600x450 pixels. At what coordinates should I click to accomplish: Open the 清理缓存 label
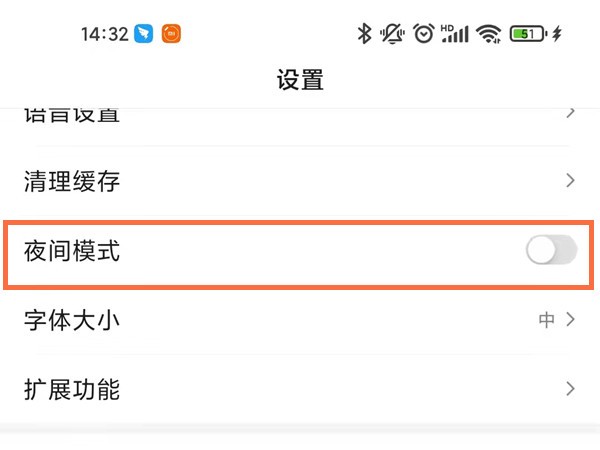point(72,181)
